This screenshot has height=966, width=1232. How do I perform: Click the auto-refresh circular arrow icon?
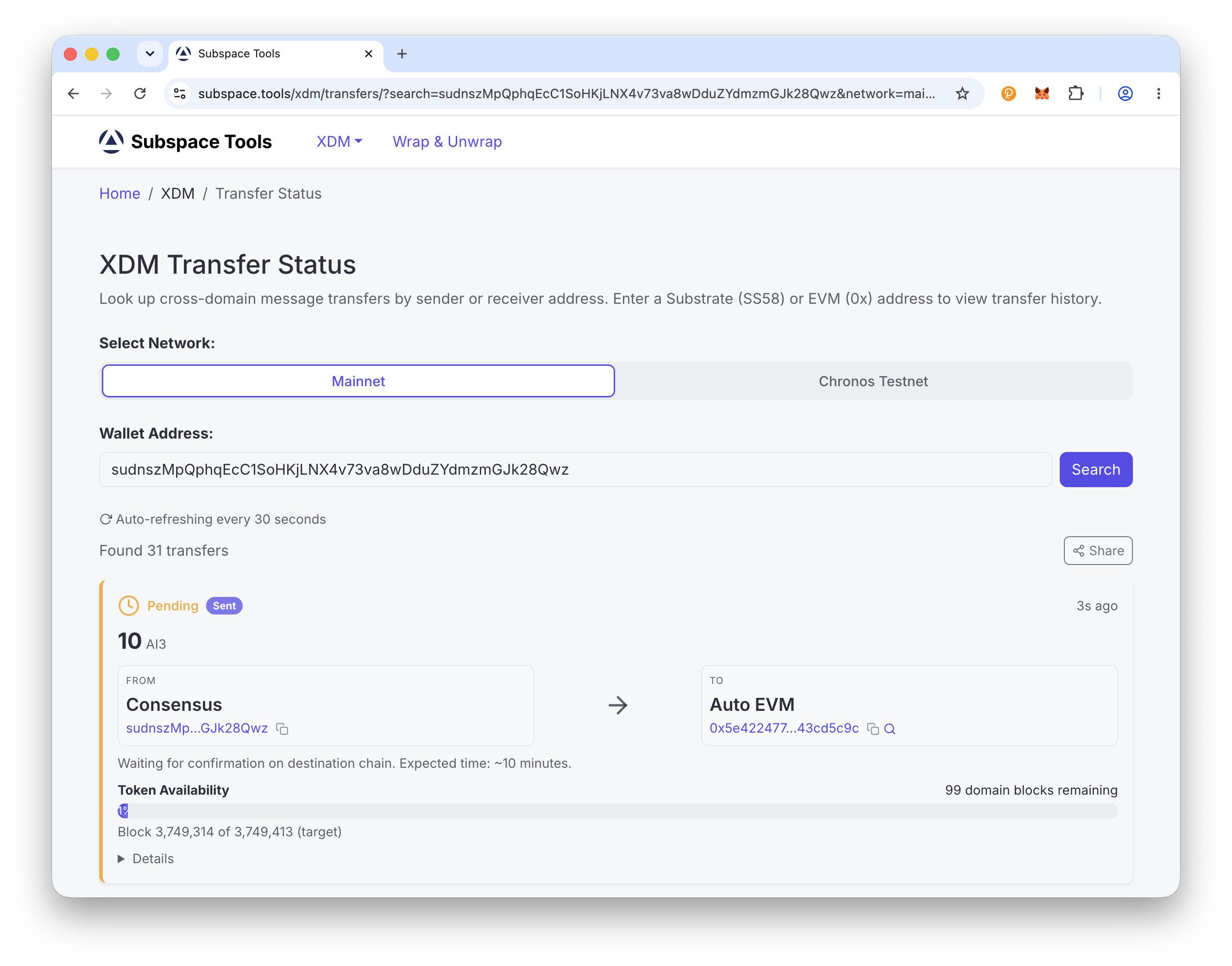[105, 519]
